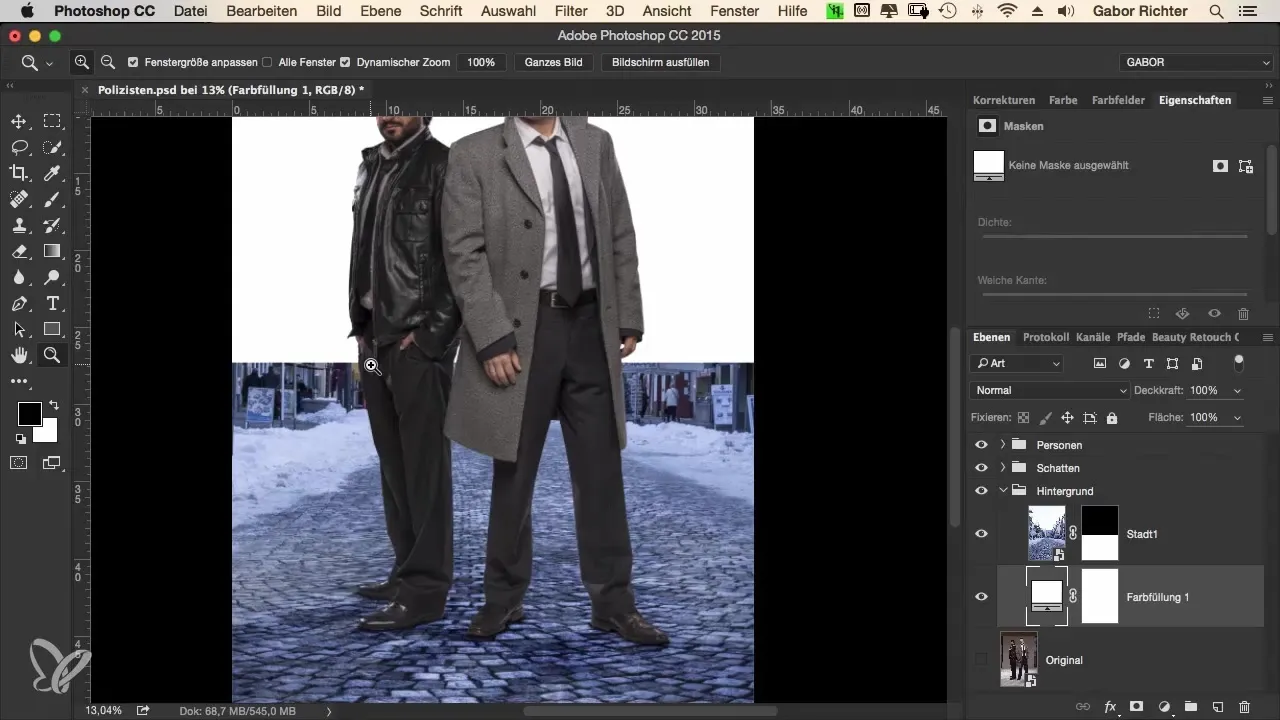1280x720 pixels.
Task: Expand the Personen group
Action: point(1003,445)
